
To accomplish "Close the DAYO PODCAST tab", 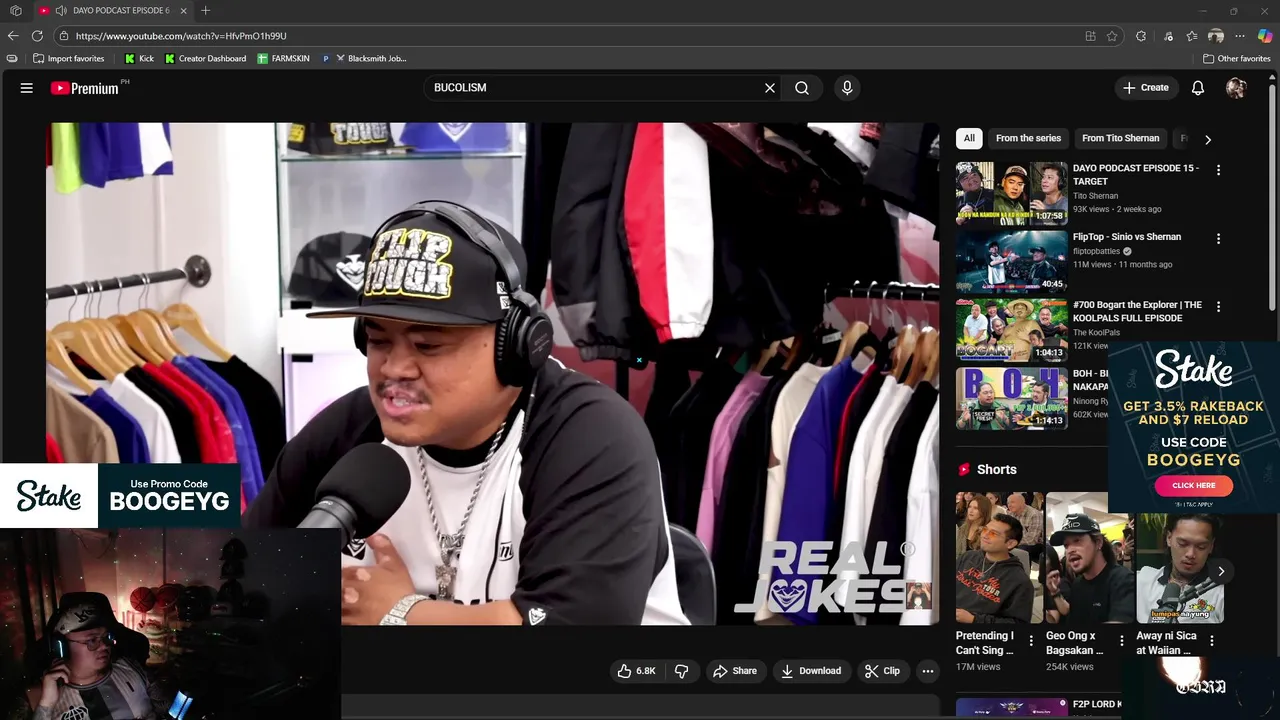I will click(x=183, y=10).
